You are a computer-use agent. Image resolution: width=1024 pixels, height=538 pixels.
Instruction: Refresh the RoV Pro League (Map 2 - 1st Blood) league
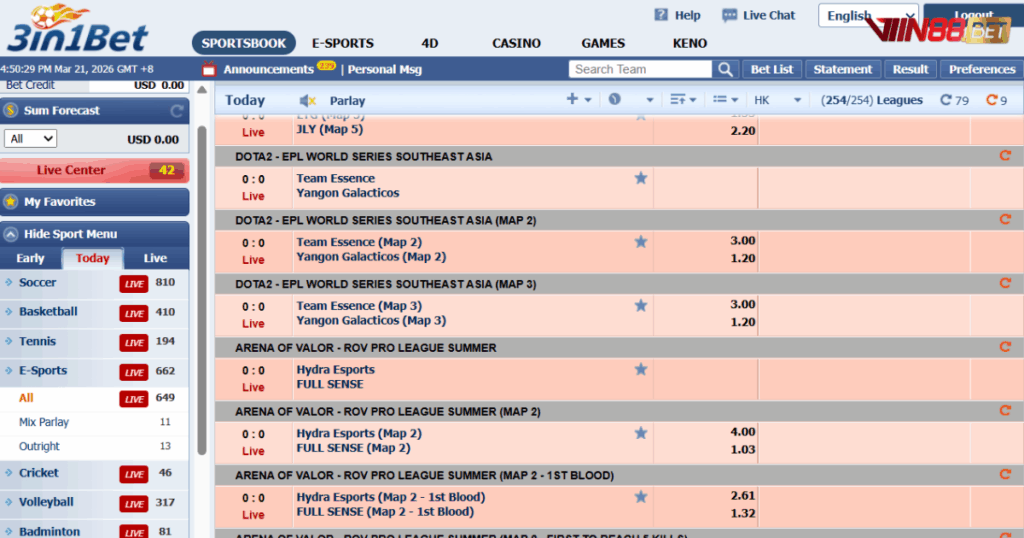coord(1005,475)
